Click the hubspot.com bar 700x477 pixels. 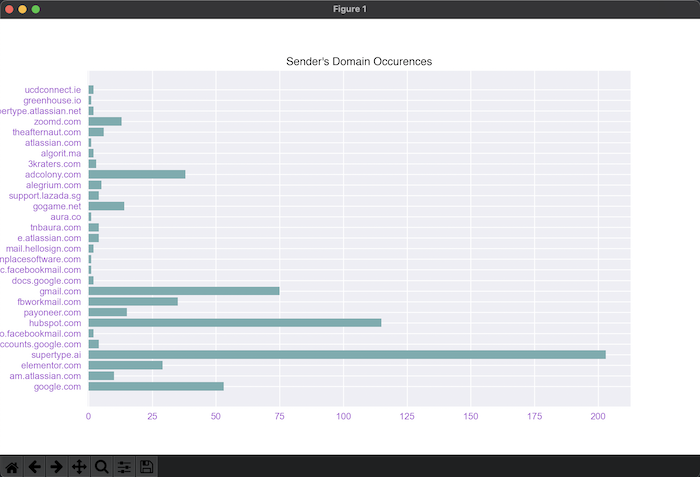[235, 323]
